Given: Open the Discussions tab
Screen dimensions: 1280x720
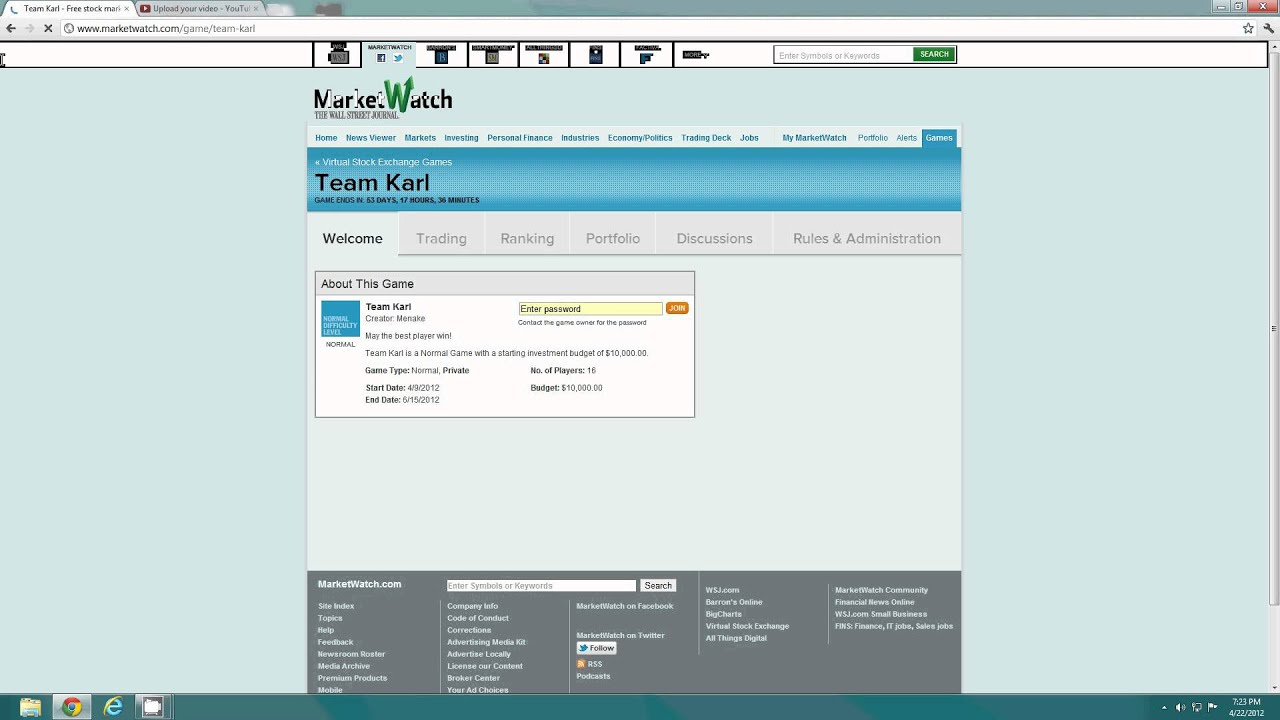Looking at the screenshot, I should [714, 238].
